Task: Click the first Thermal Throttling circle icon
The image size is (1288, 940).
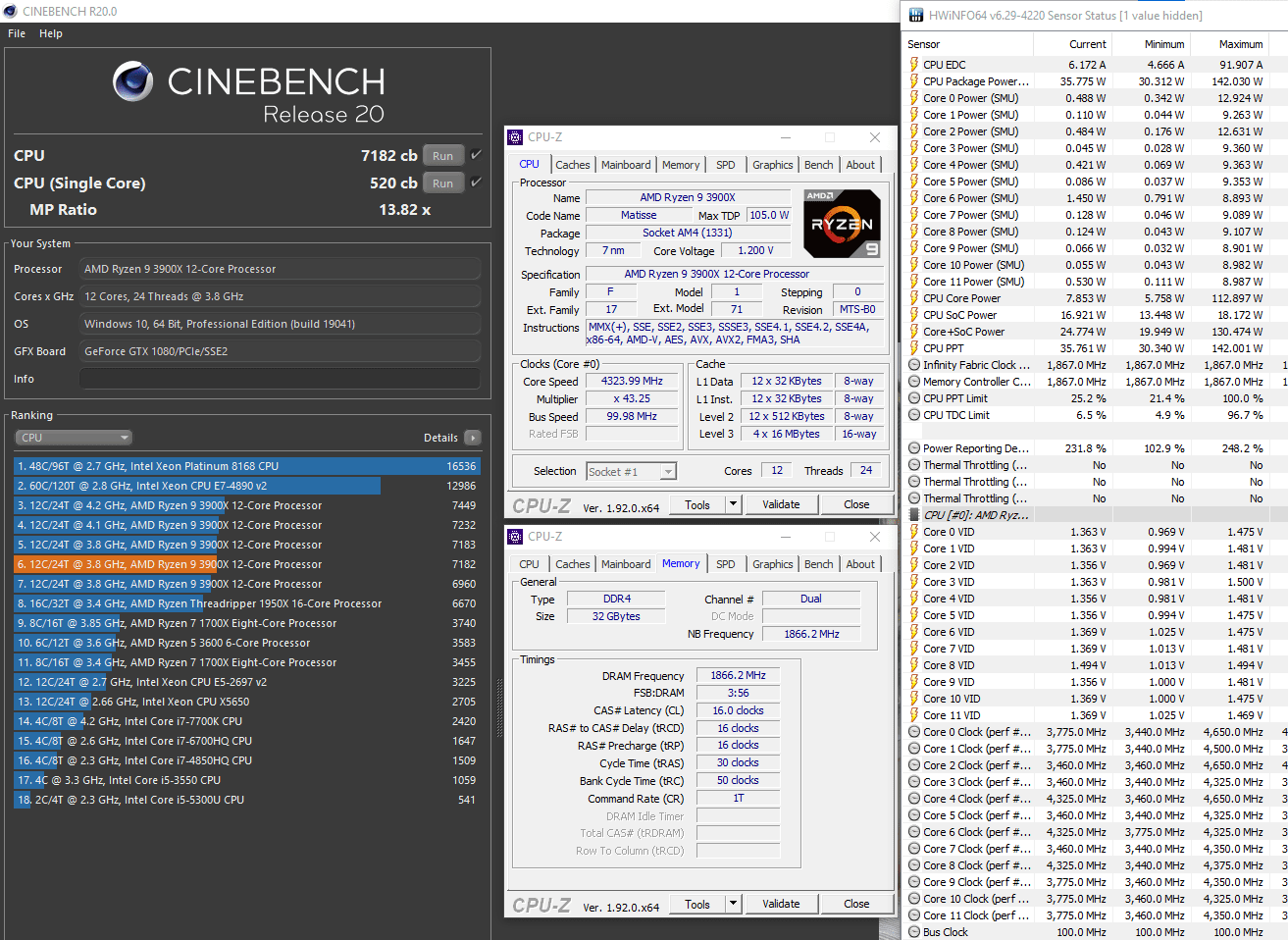Action: 914,465
